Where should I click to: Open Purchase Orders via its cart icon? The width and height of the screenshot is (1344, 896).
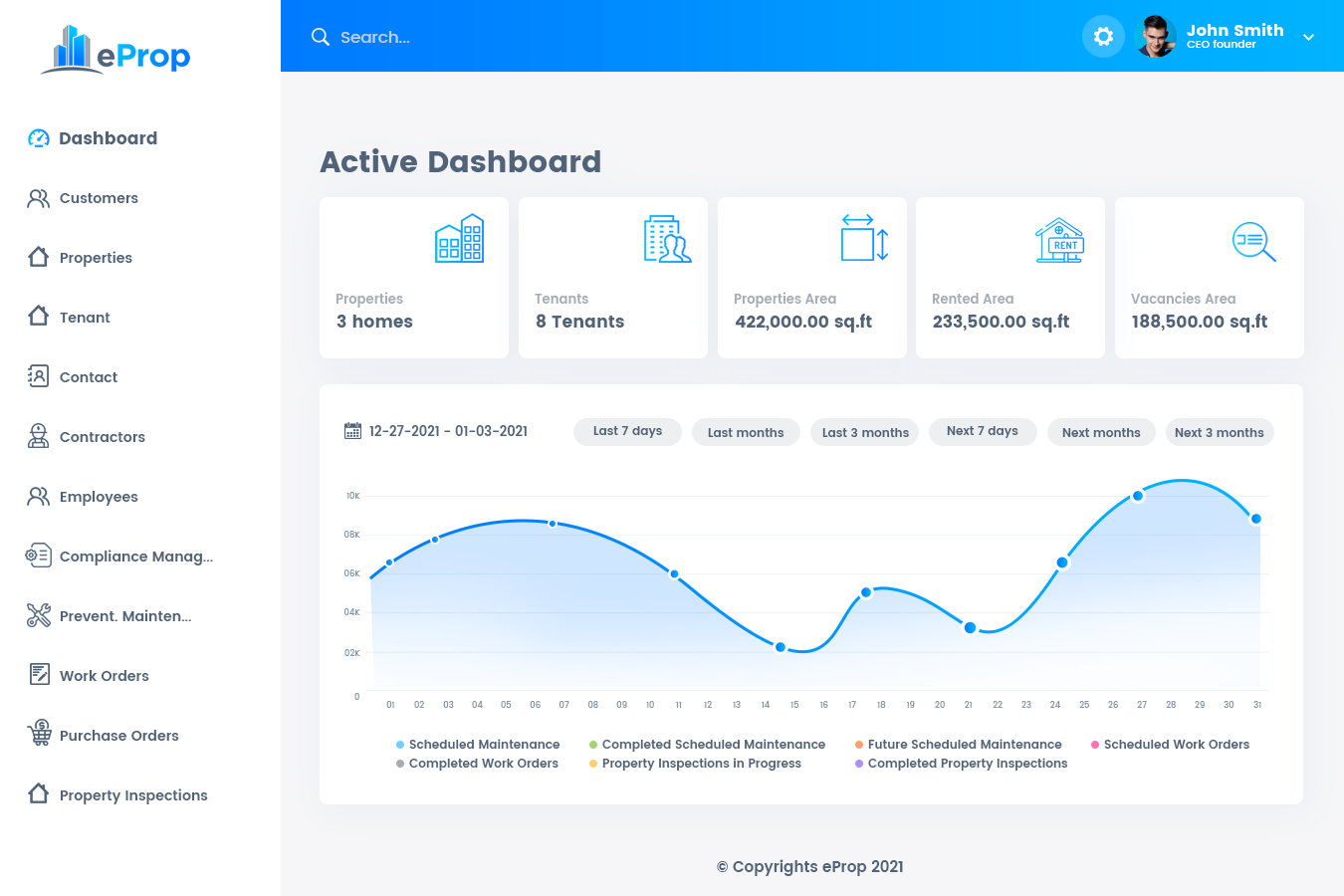click(x=38, y=735)
